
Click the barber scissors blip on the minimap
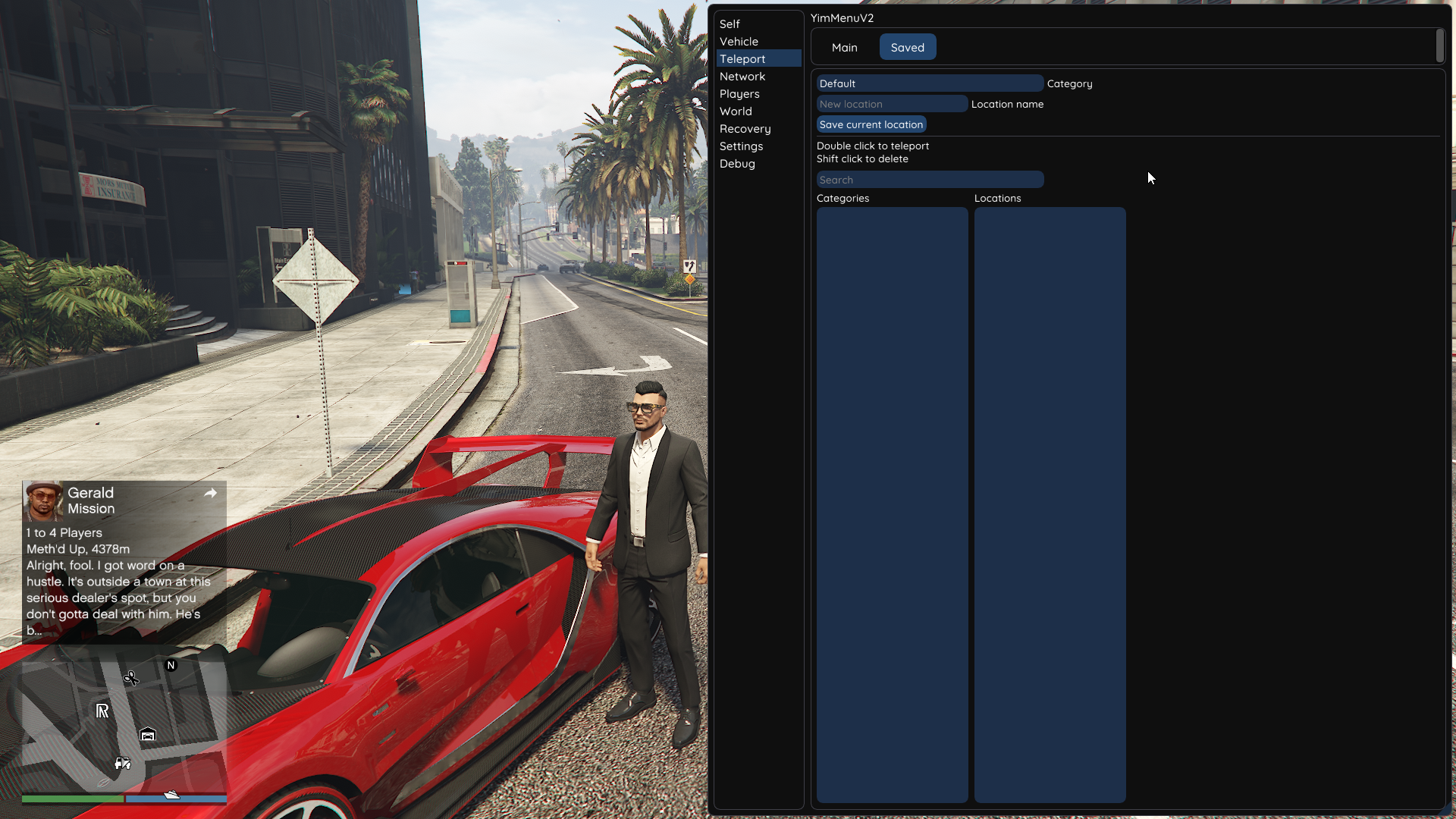pos(131,677)
